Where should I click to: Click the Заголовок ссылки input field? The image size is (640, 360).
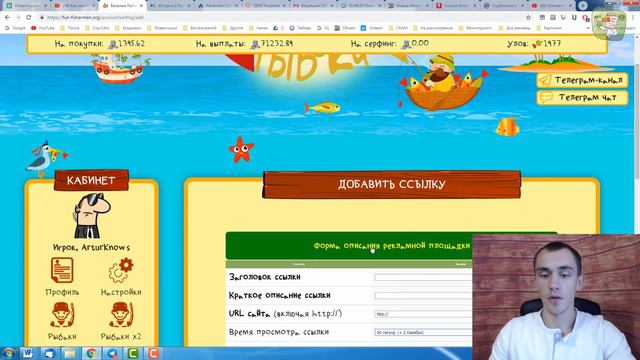coord(423,277)
